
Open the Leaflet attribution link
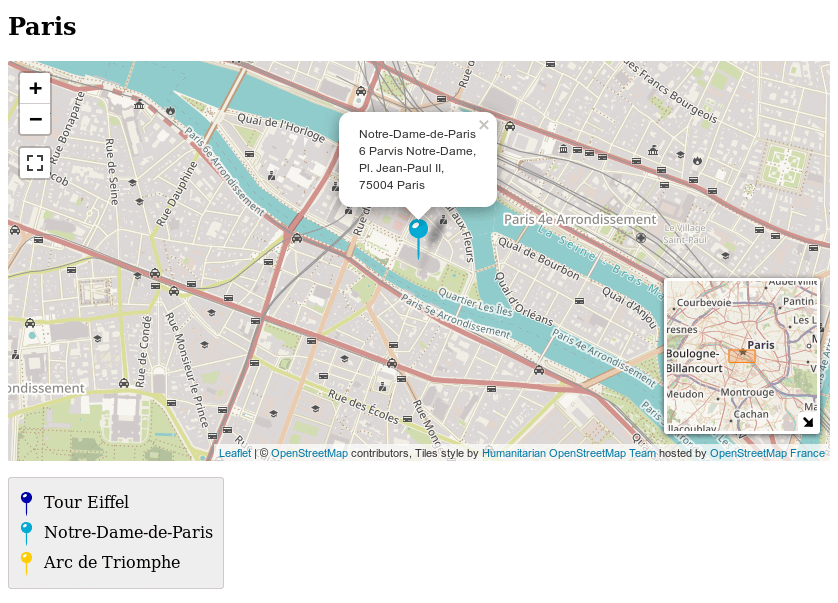[235, 453]
